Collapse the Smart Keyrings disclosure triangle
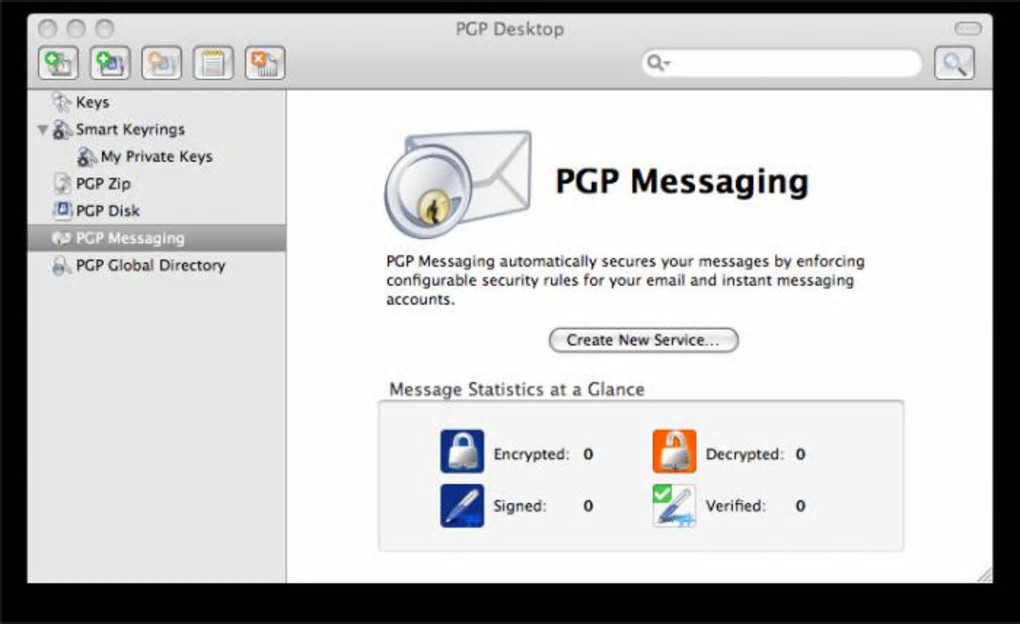This screenshot has width=1020, height=624. coord(43,129)
